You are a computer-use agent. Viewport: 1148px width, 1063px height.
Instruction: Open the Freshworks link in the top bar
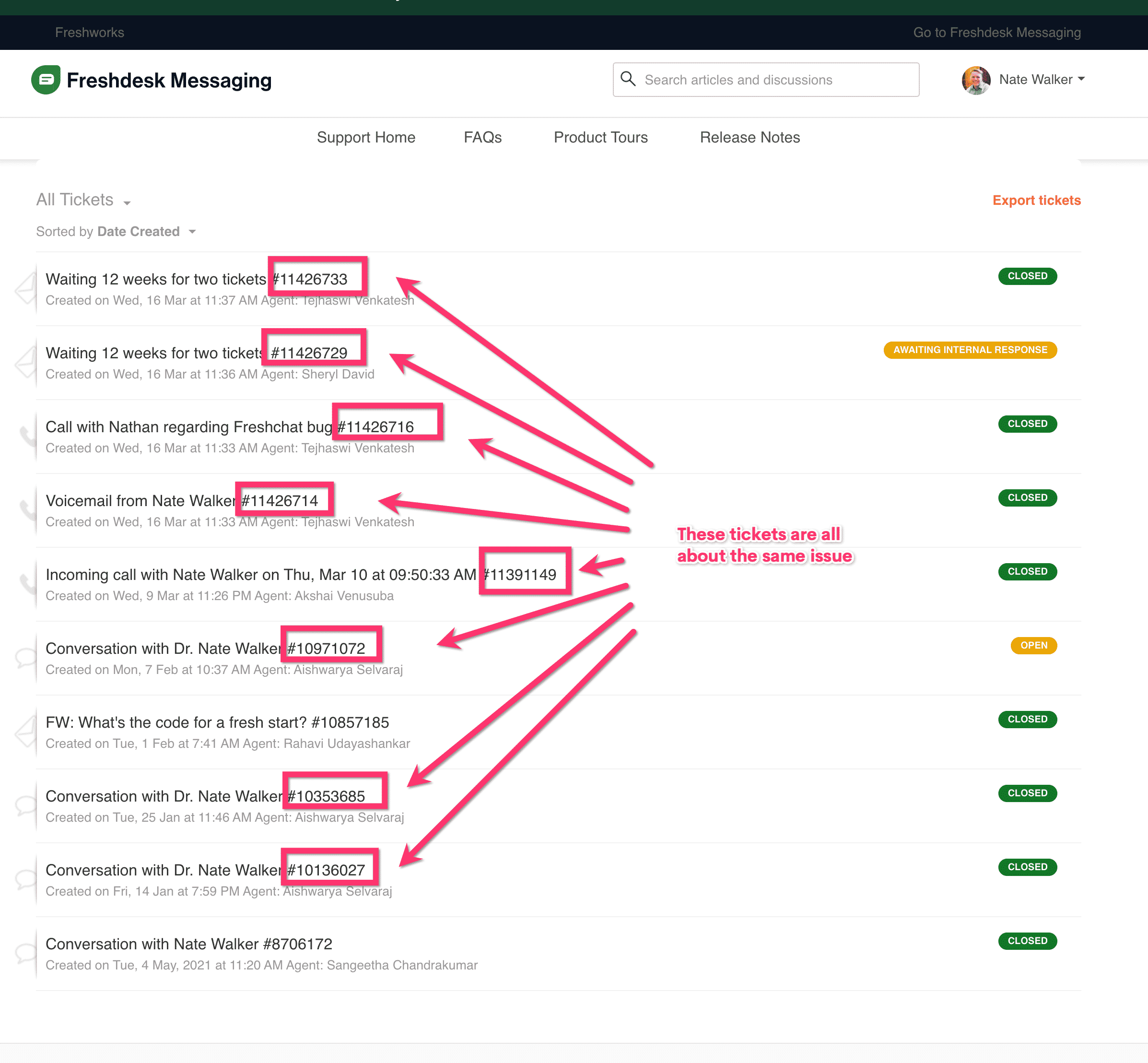tap(90, 32)
